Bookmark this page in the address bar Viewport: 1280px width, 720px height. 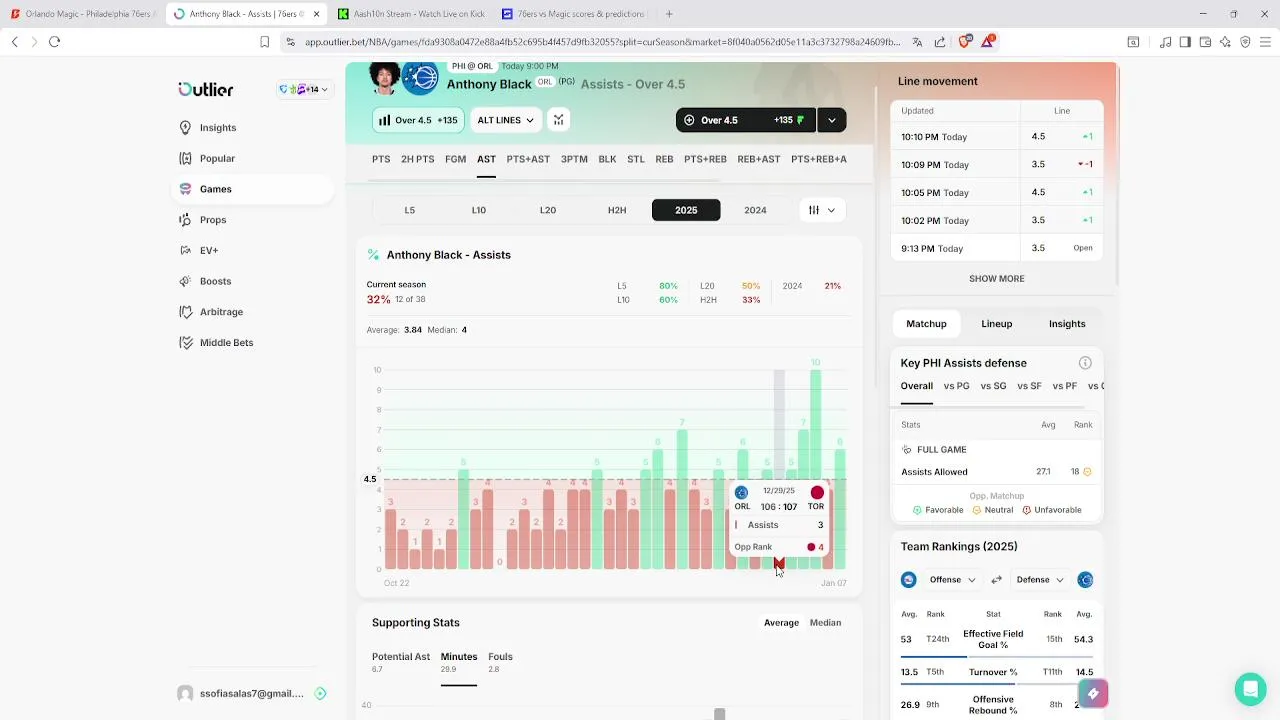pos(264,42)
